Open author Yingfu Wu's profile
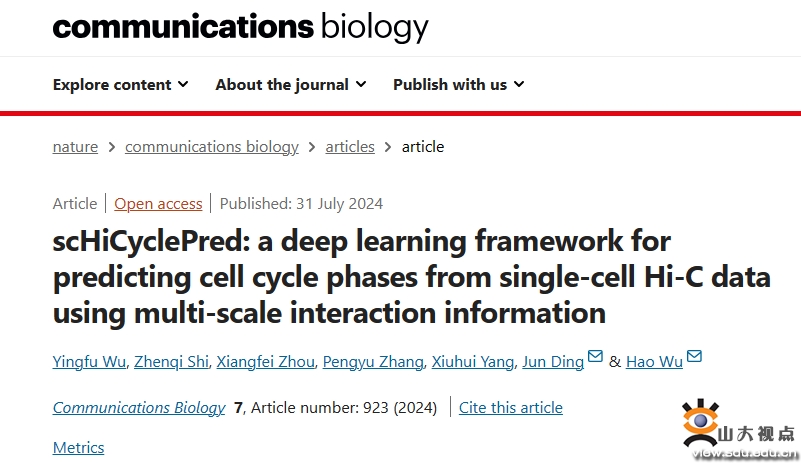The width and height of the screenshot is (801, 463). (91, 362)
